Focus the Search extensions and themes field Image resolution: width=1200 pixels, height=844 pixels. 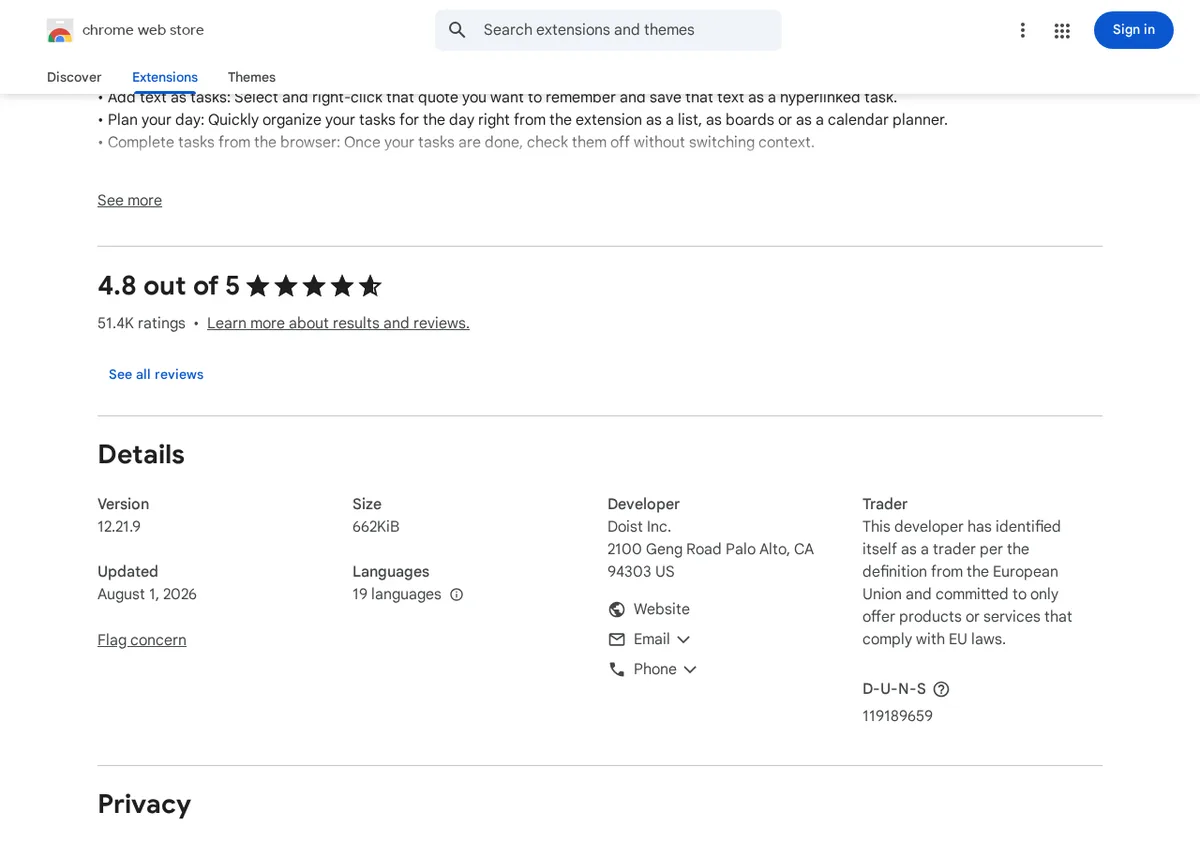coord(608,30)
